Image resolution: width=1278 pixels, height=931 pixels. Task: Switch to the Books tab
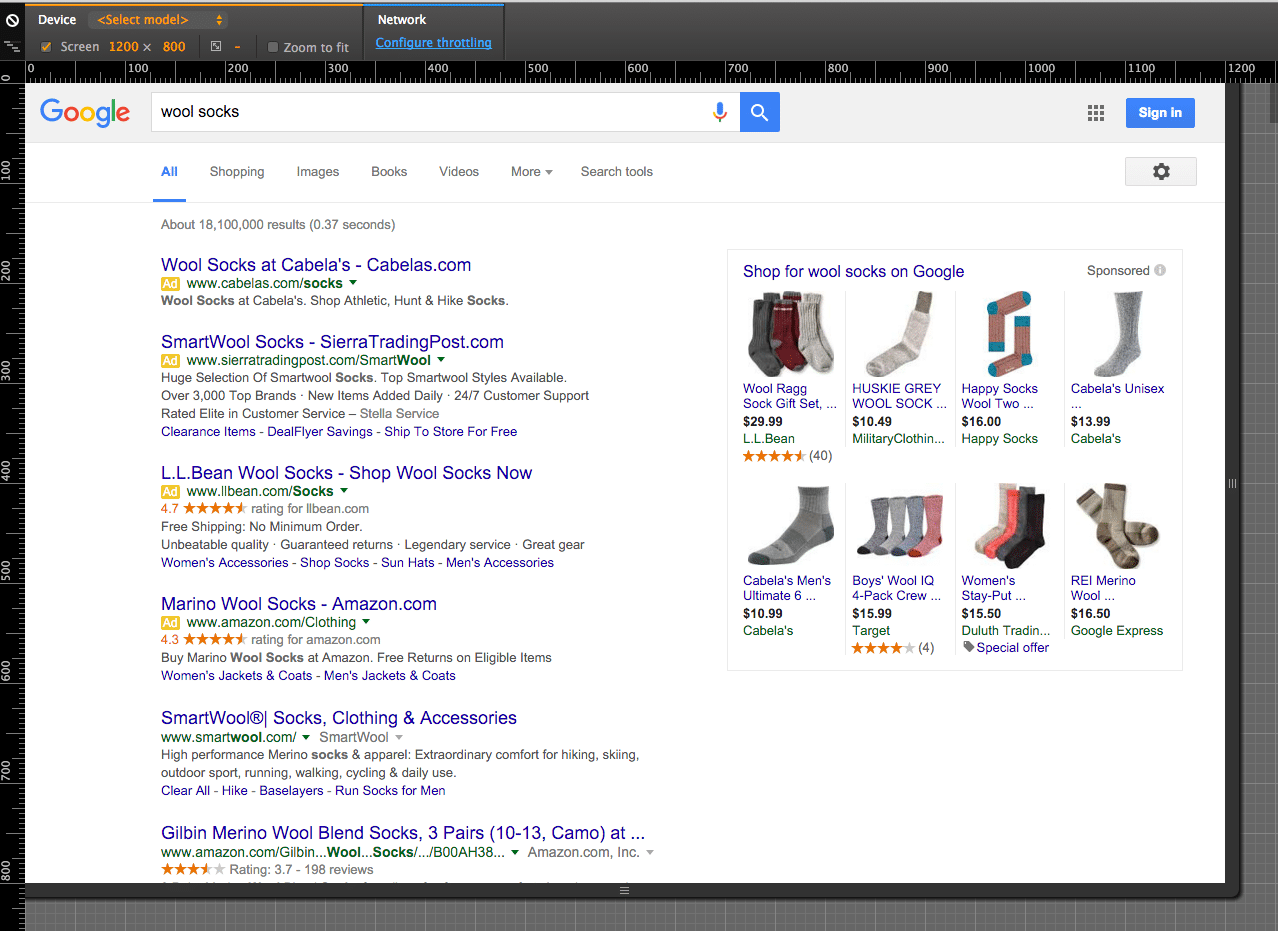coord(389,172)
